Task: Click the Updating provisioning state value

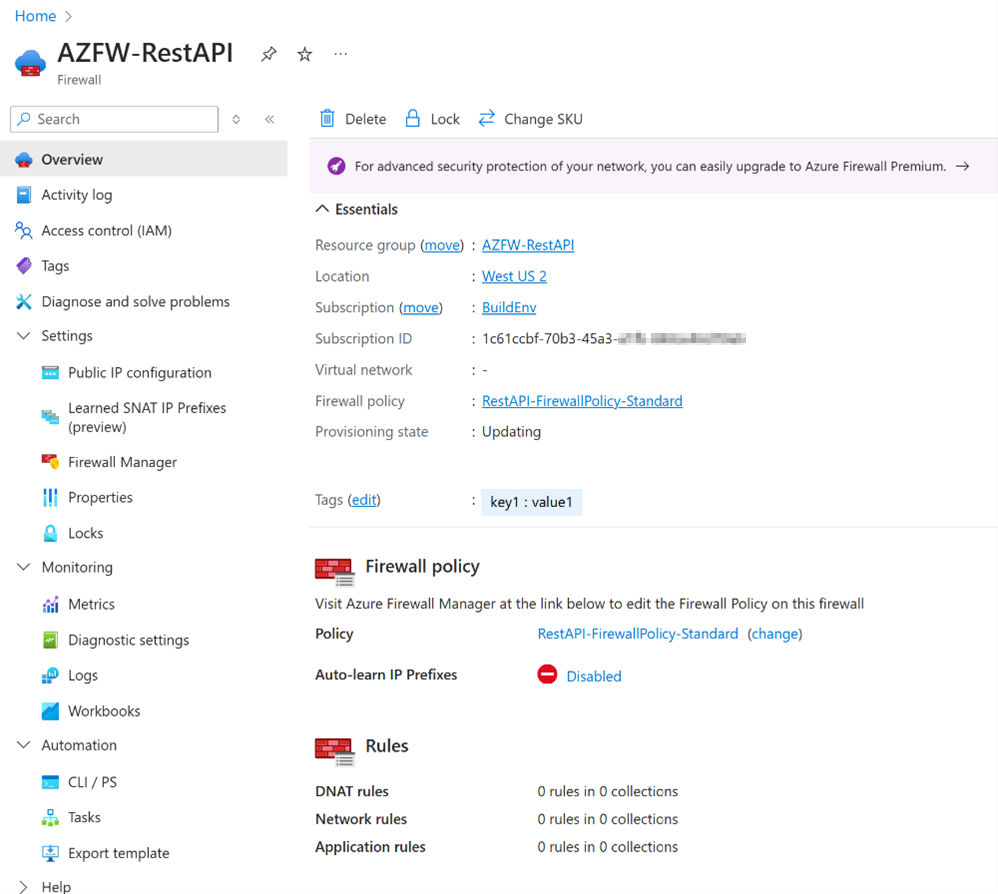Action: click(x=511, y=431)
